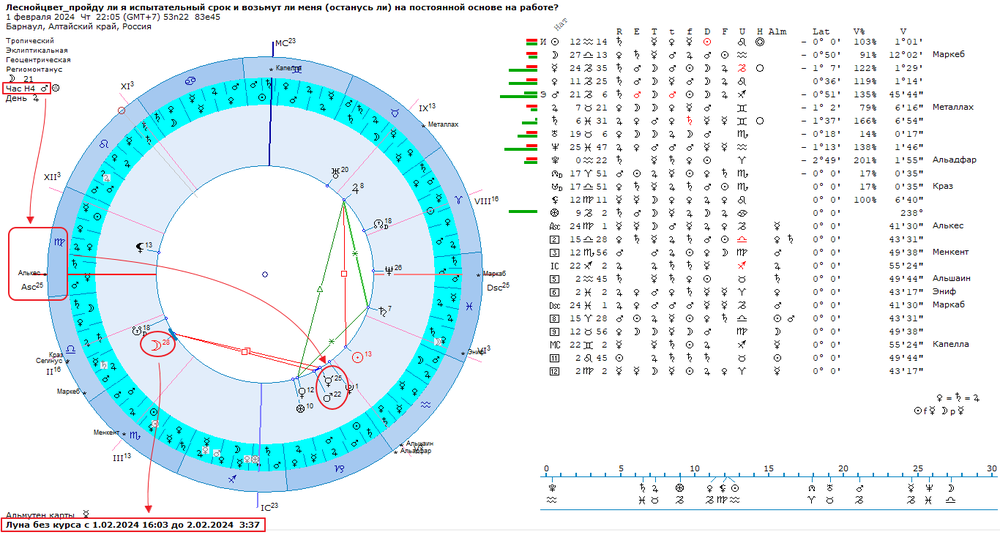Click the void-of-course Moon note at the bottom
The width and height of the screenshot is (1000, 535).
(133, 525)
